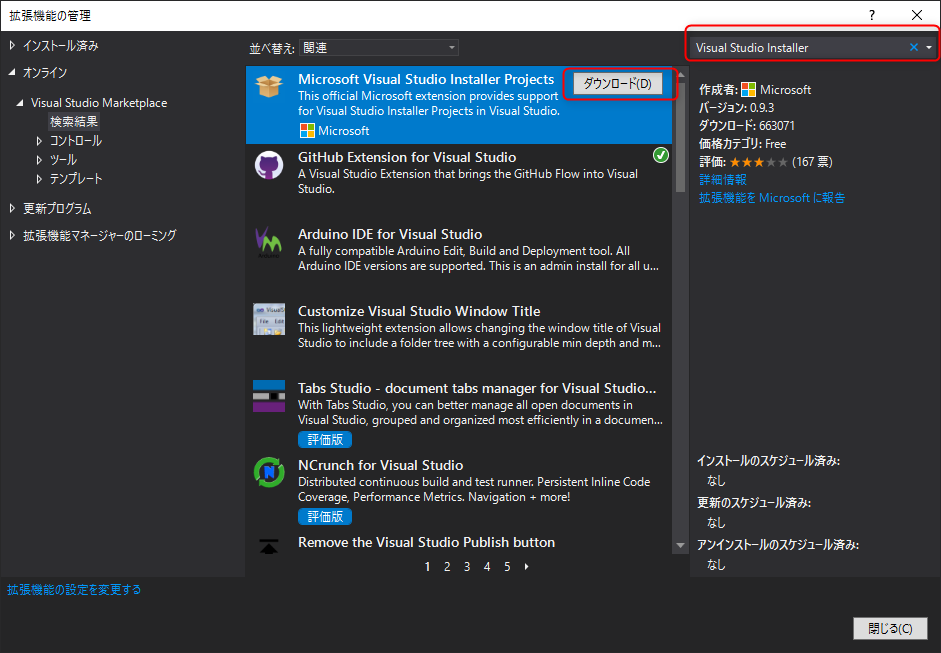Click the Microsoft logo beside the author name

tap(748, 90)
